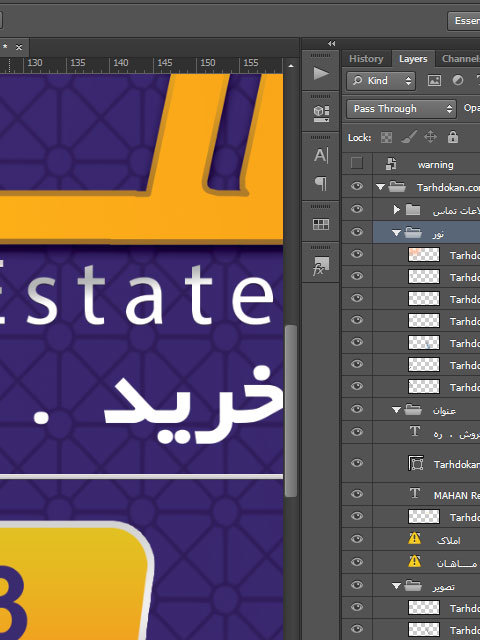Viewport: 480px width, 640px height.
Task: Click the vertical canvas scrollbar thumb
Action: click(x=291, y=411)
